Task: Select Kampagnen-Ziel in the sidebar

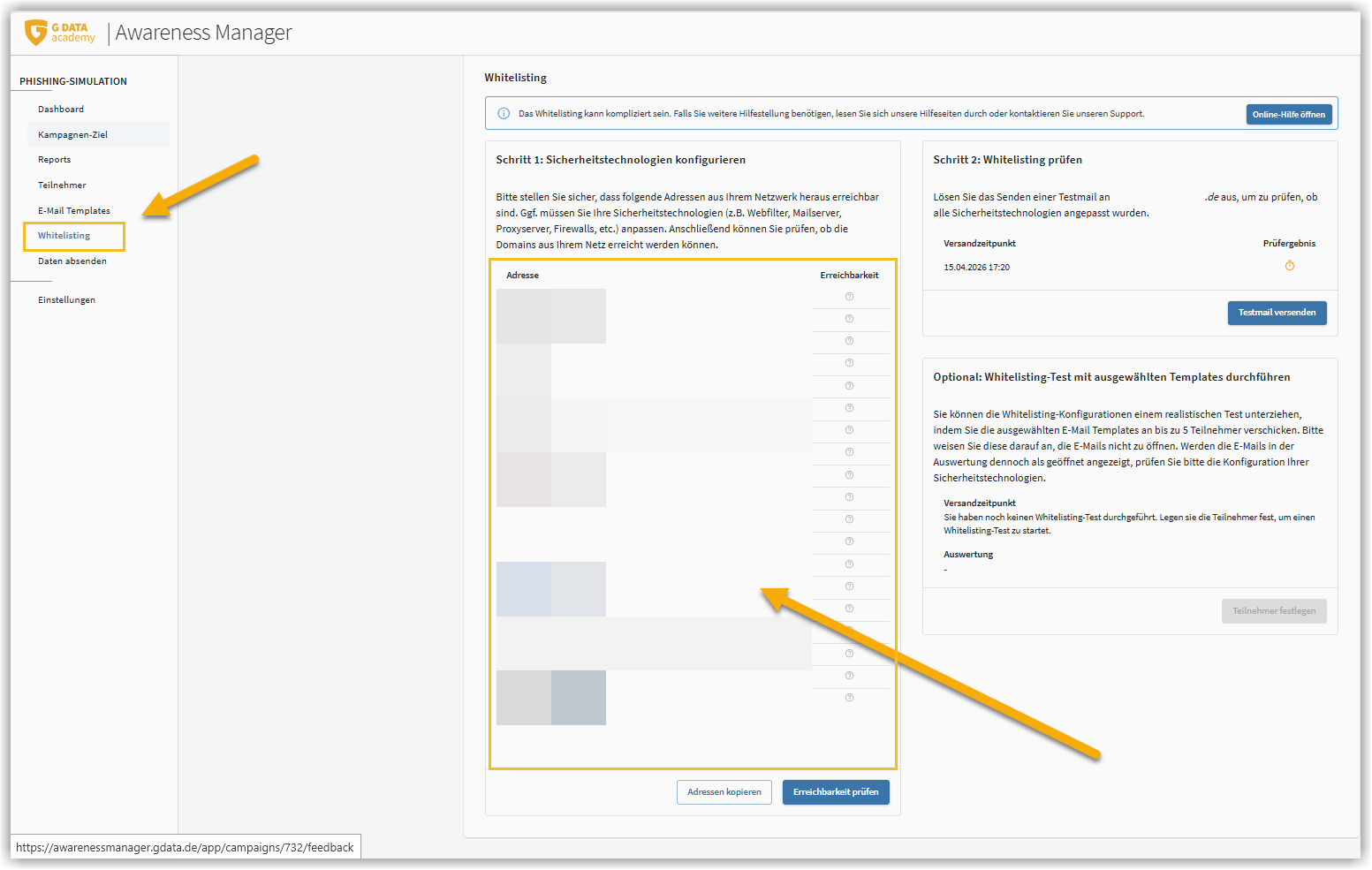Action: click(x=98, y=135)
